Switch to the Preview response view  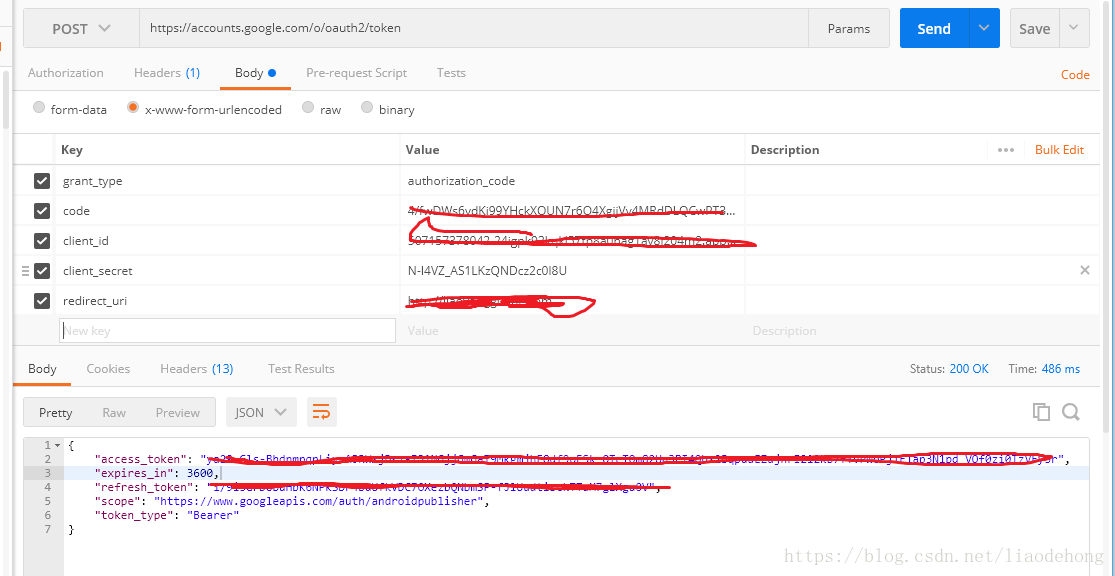pos(178,412)
